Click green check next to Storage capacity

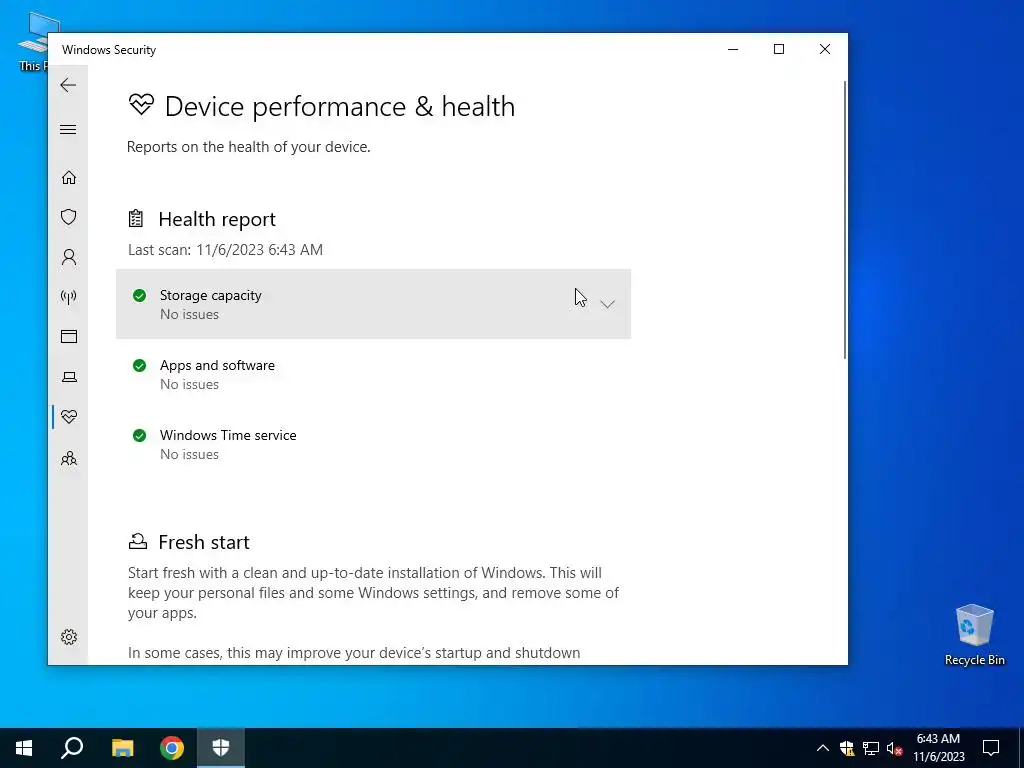coord(139,295)
